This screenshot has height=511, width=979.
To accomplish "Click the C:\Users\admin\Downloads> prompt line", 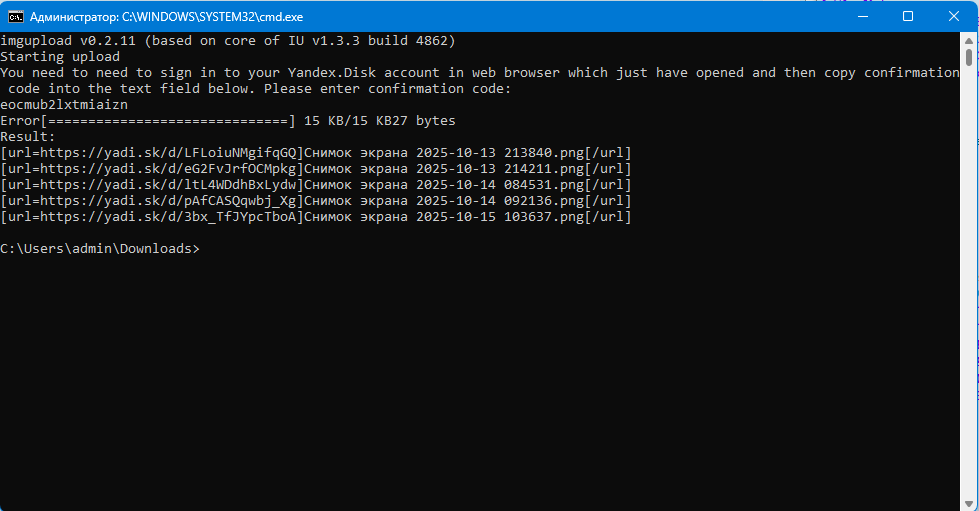I will (100, 249).
